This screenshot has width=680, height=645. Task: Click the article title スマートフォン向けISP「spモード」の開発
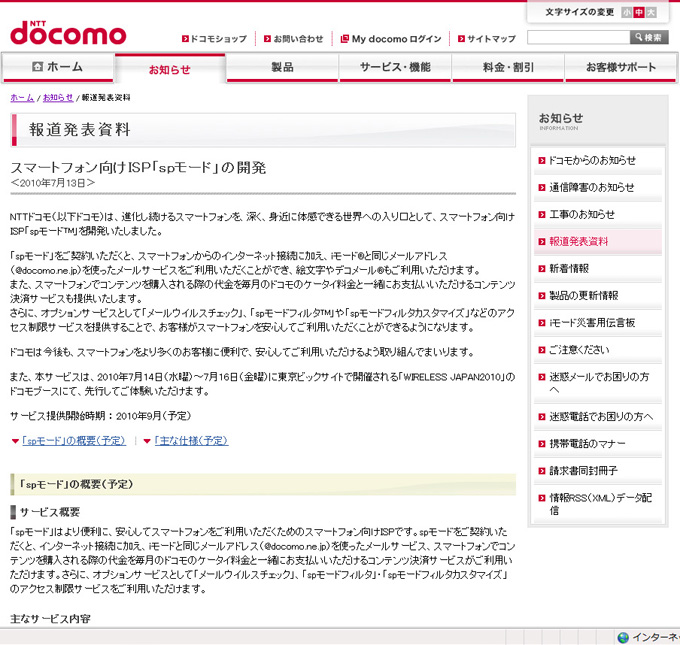coord(138,167)
